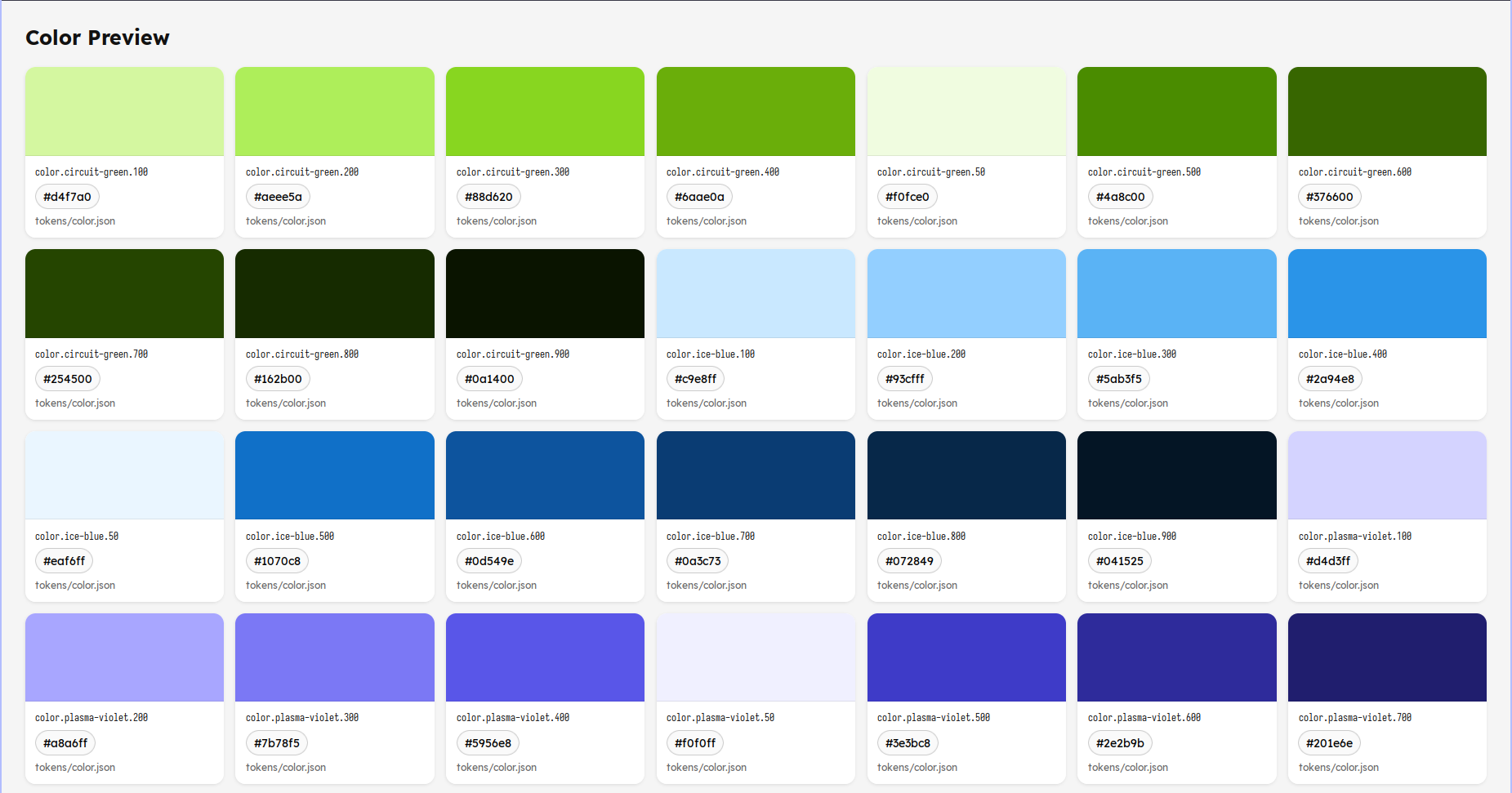This screenshot has height=793, width=1512.
Task: Click the #aeee5a hex badge
Action: click(x=278, y=197)
